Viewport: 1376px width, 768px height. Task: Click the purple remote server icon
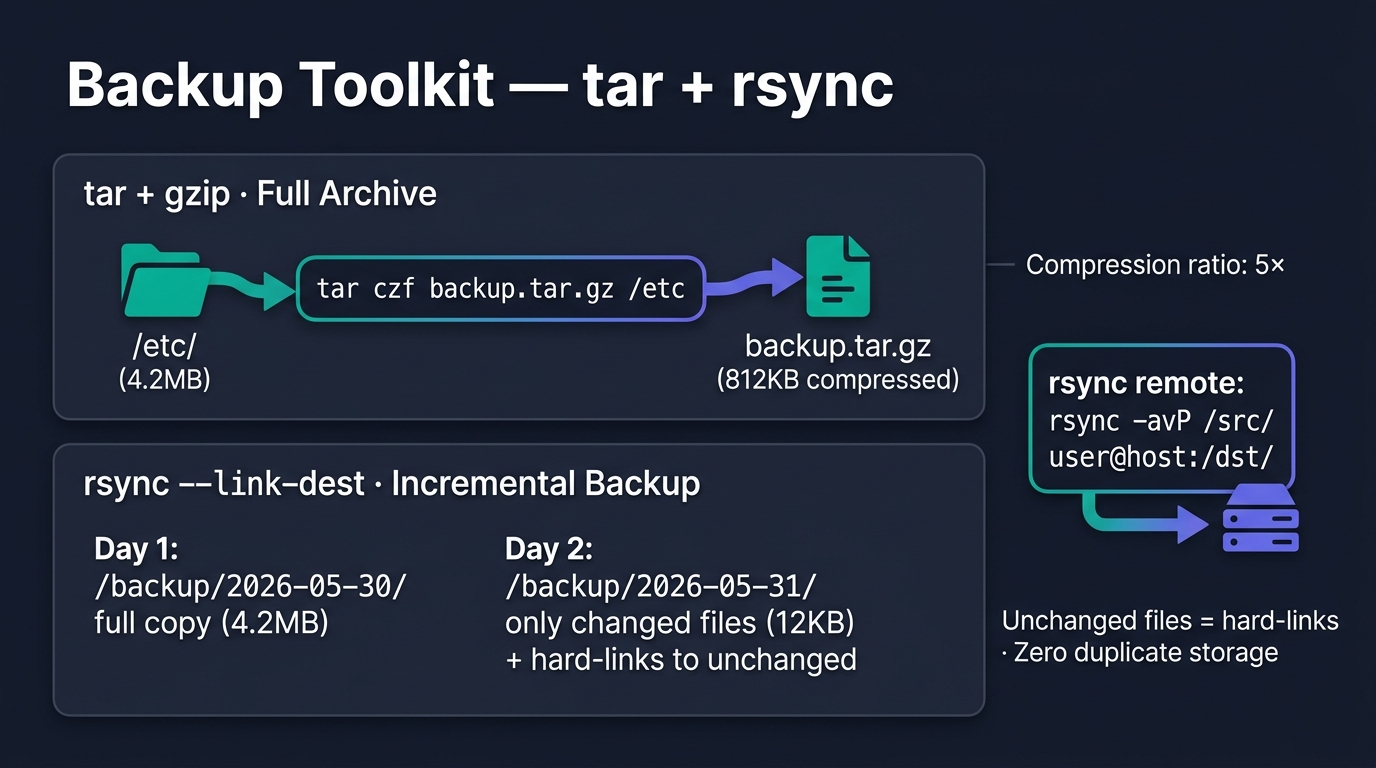coord(1260,516)
